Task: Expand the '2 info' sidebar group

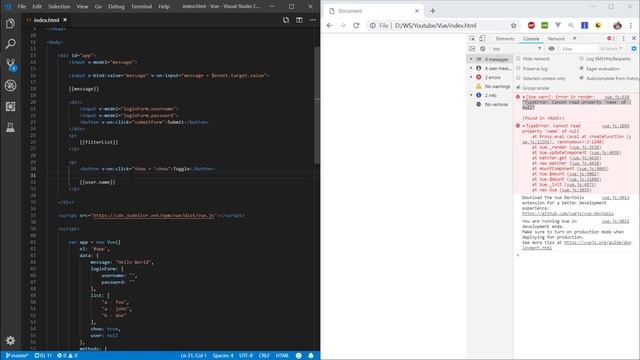Action: (471, 95)
